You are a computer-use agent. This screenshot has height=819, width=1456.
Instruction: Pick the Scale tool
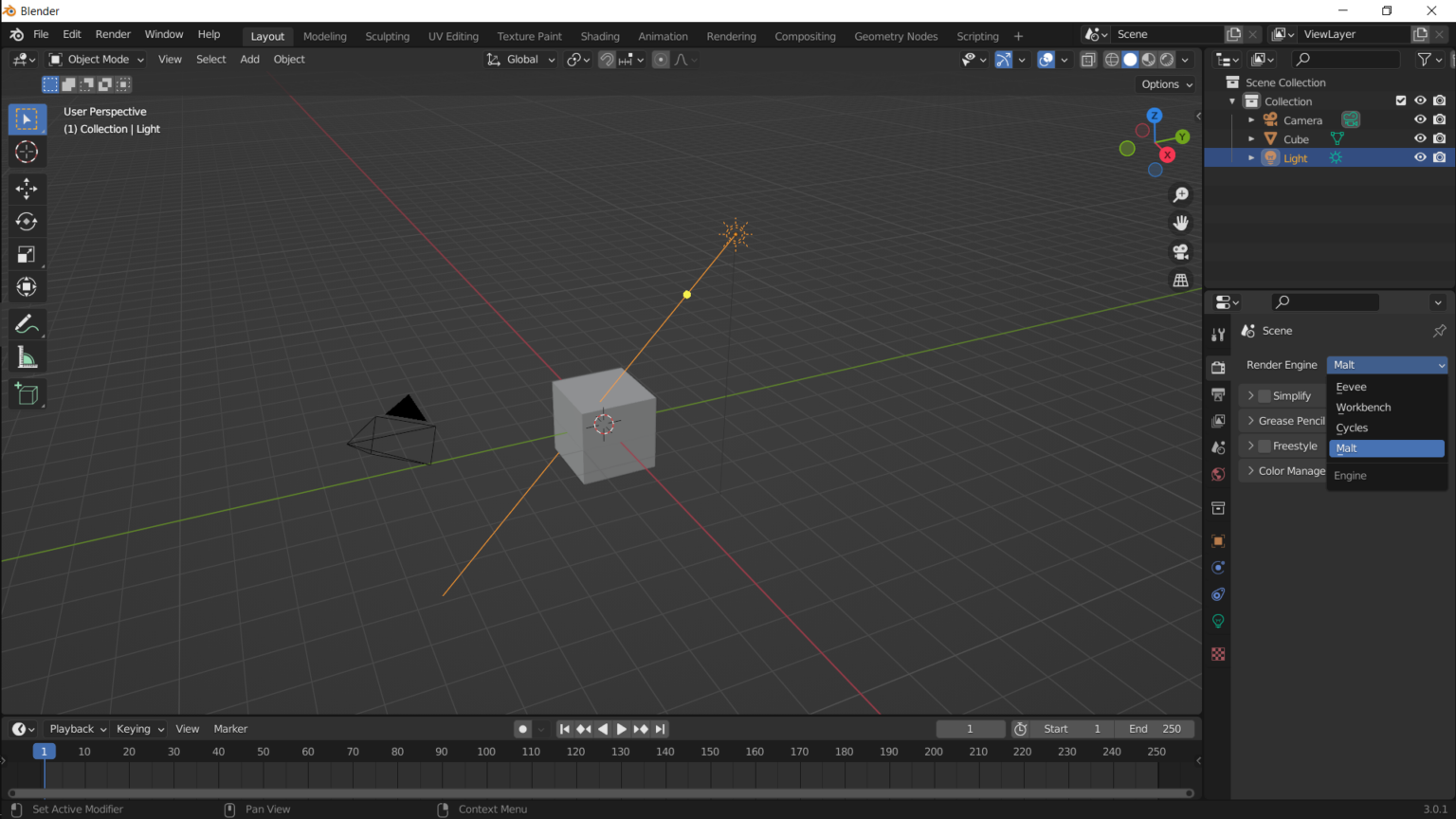click(27, 253)
